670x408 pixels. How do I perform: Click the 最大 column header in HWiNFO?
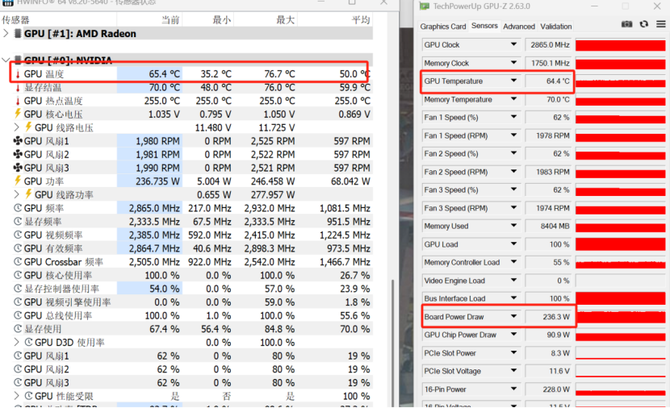tap(285, 20)
